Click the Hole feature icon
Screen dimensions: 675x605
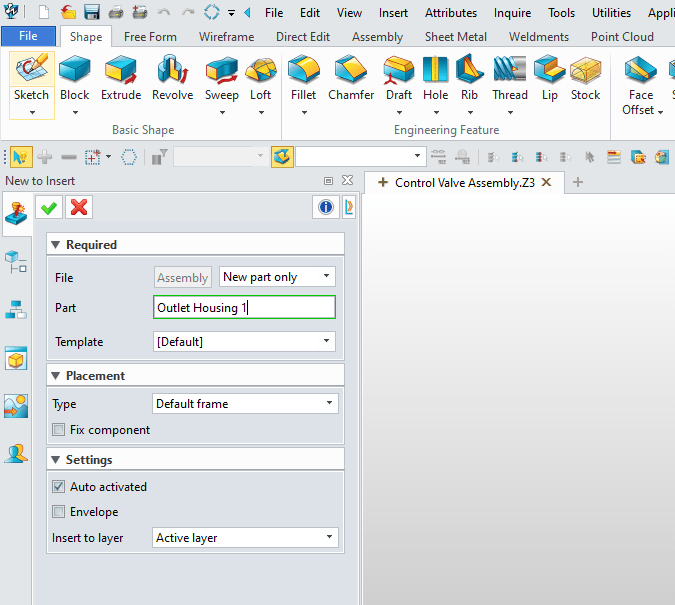(x=435, y=80)
